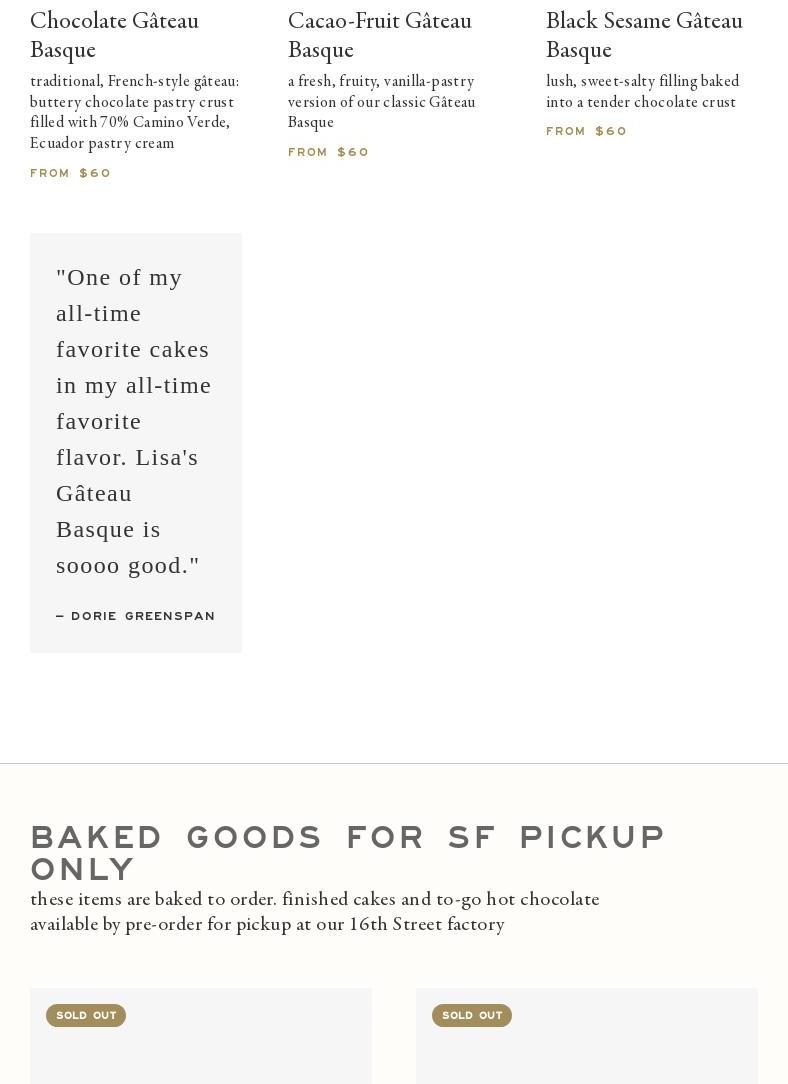Click the "One of my" opening line of quote
The image size is (788, 1084).
119,278
